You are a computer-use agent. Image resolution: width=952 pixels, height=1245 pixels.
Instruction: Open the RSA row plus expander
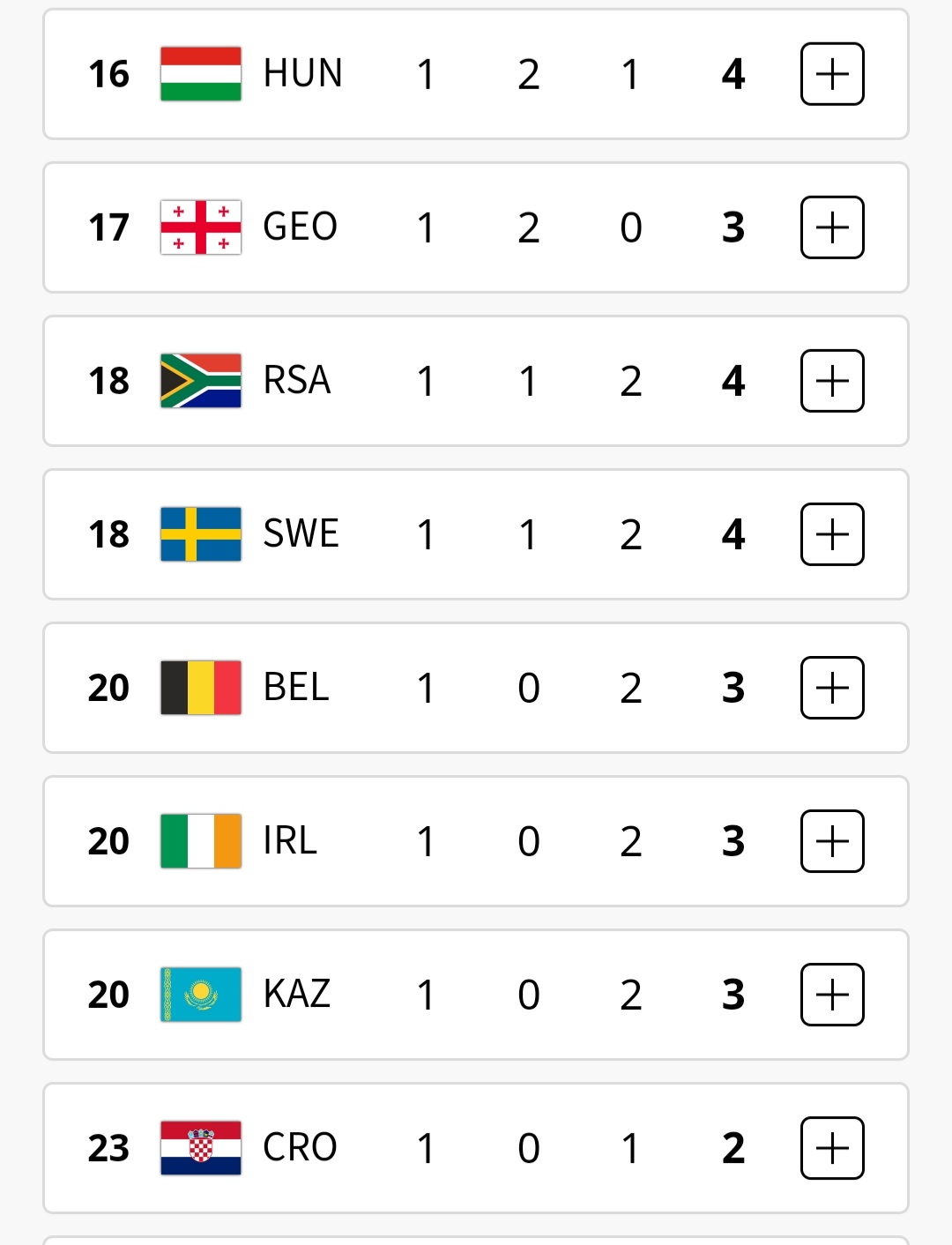[832, 381]
